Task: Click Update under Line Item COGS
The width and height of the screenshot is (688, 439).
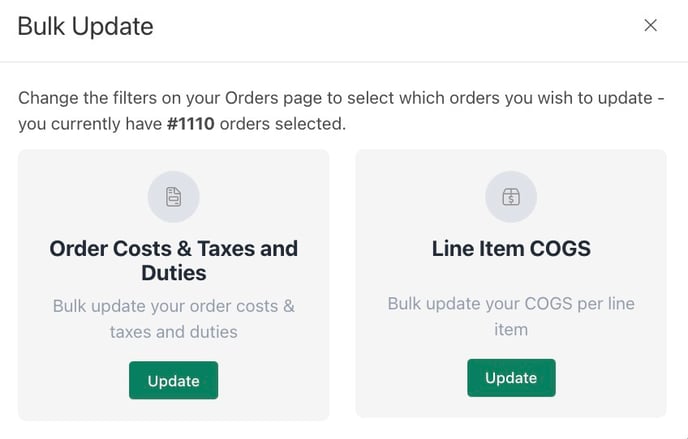Action: coord(511,378)
